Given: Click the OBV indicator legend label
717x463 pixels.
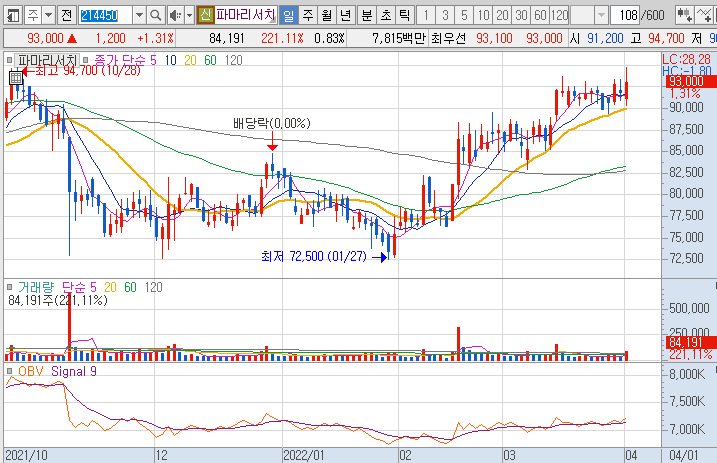Looking at the screenshot, I should point(31,371).
